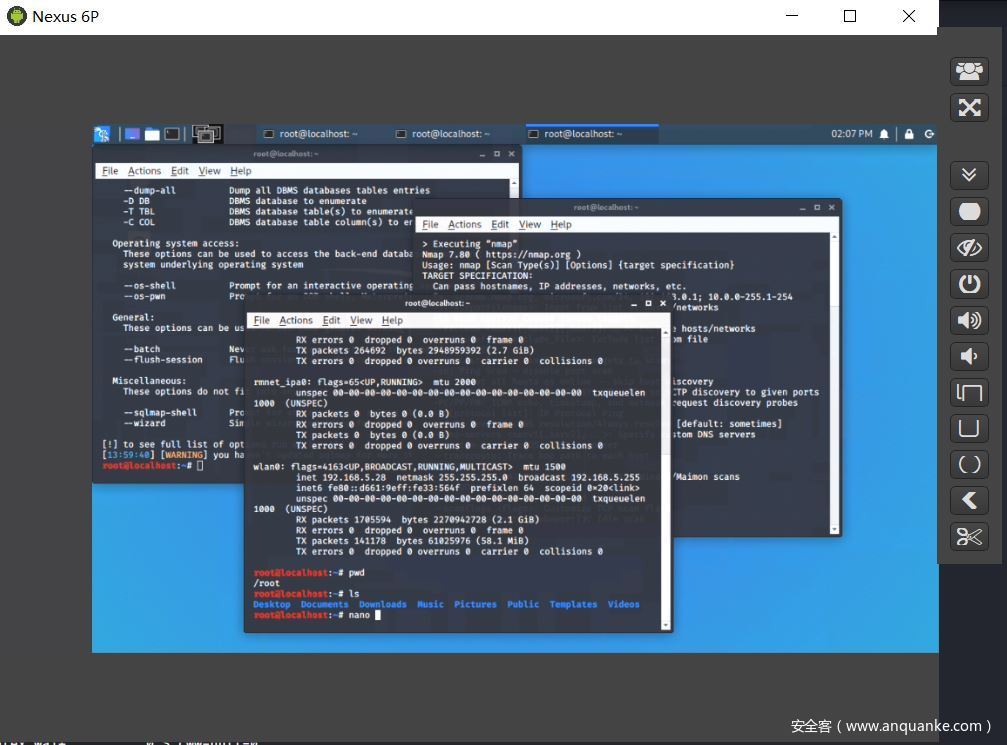The image size is (1007, 745).
Task: Click the 02:07 PM clock in panel
Action: tap(851, 134)
